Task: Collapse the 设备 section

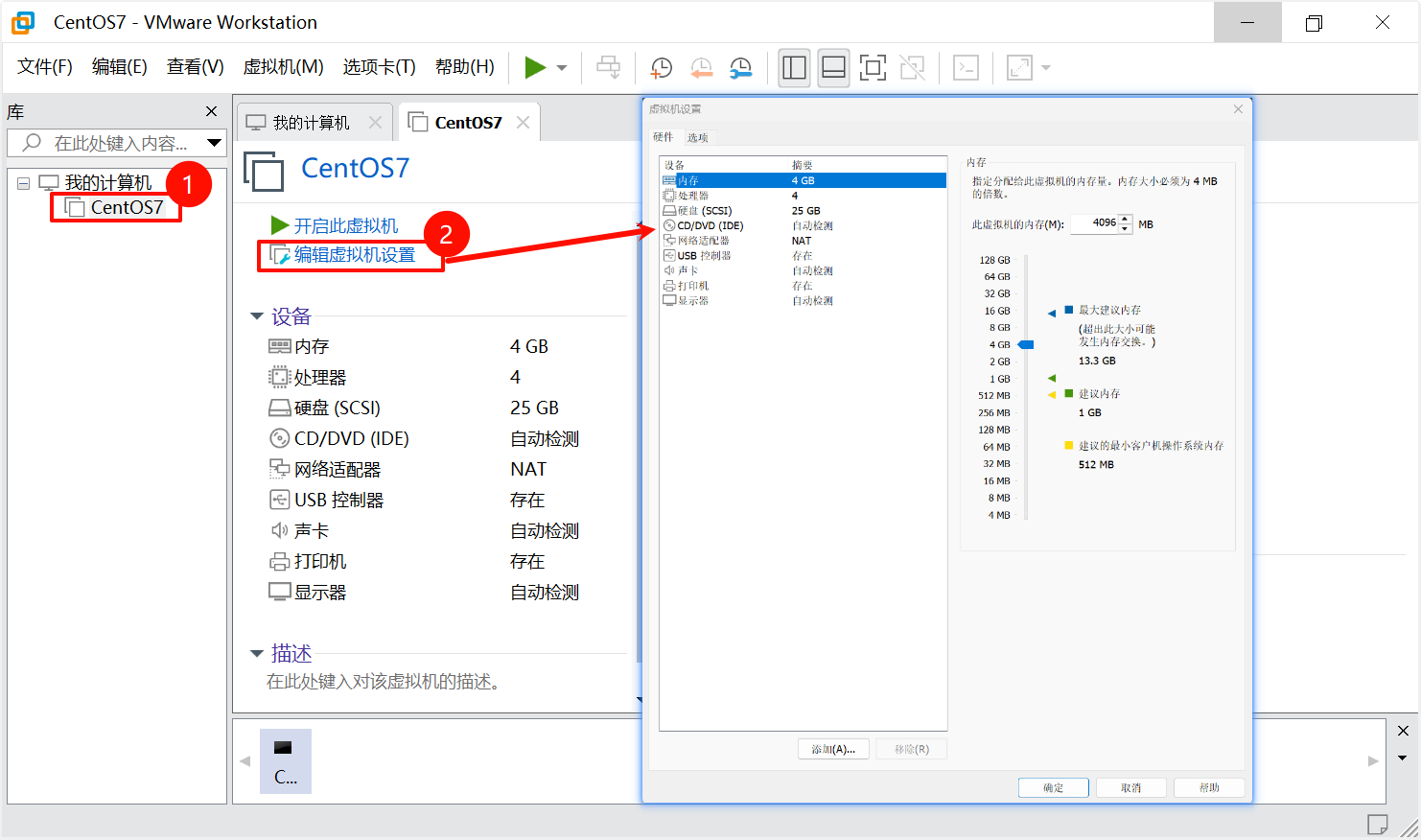Action: point(257,315)
